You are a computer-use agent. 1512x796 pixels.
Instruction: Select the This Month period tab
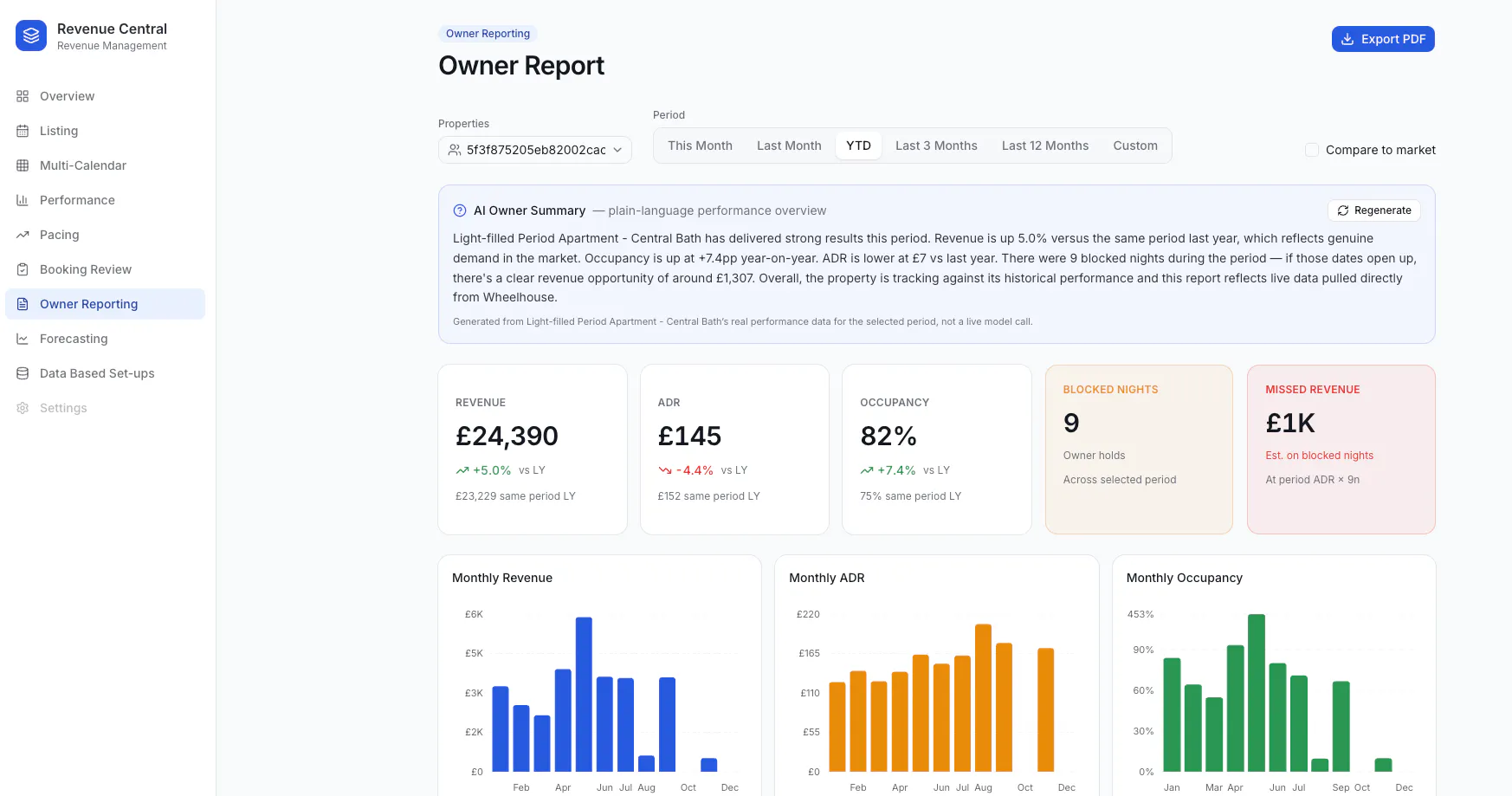700,146
